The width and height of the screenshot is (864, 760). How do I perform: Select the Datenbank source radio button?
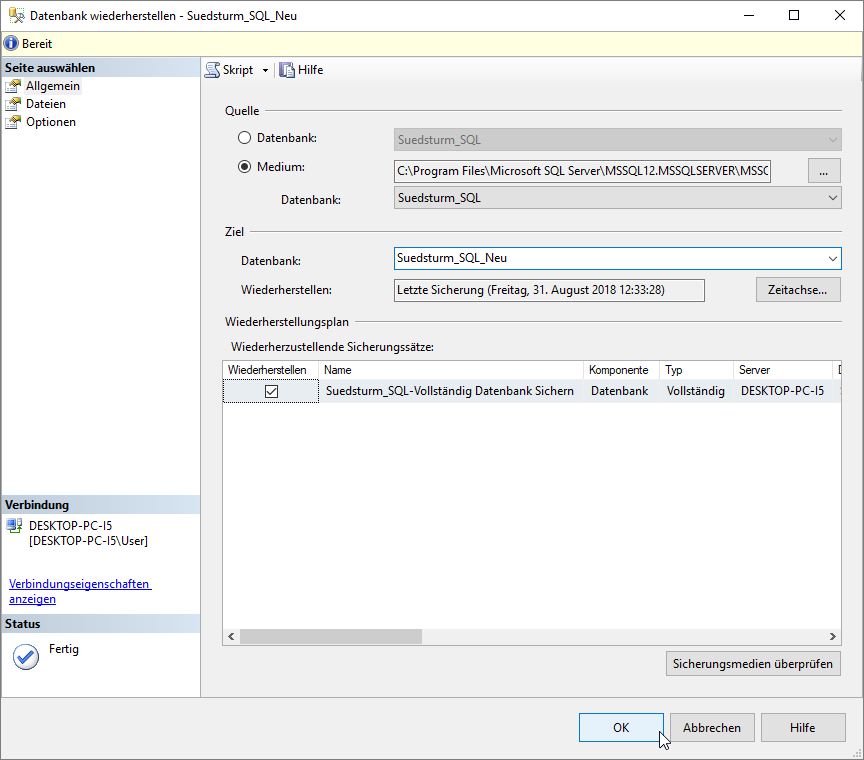(245, 138)
